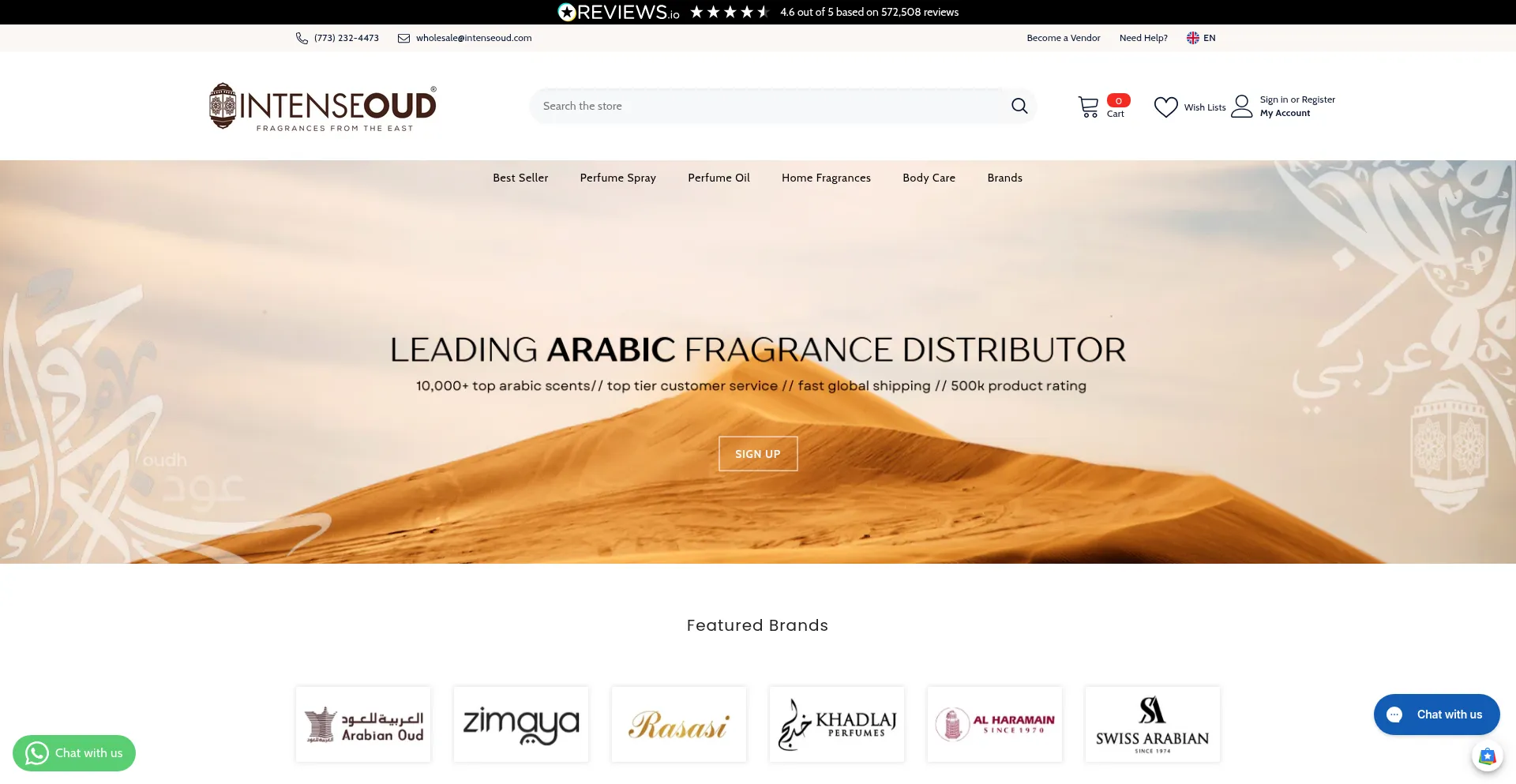Screen dimensions: 1516x784
Task: Click the reviews star badge icon bottom right
Action: tap(1488, 757)
